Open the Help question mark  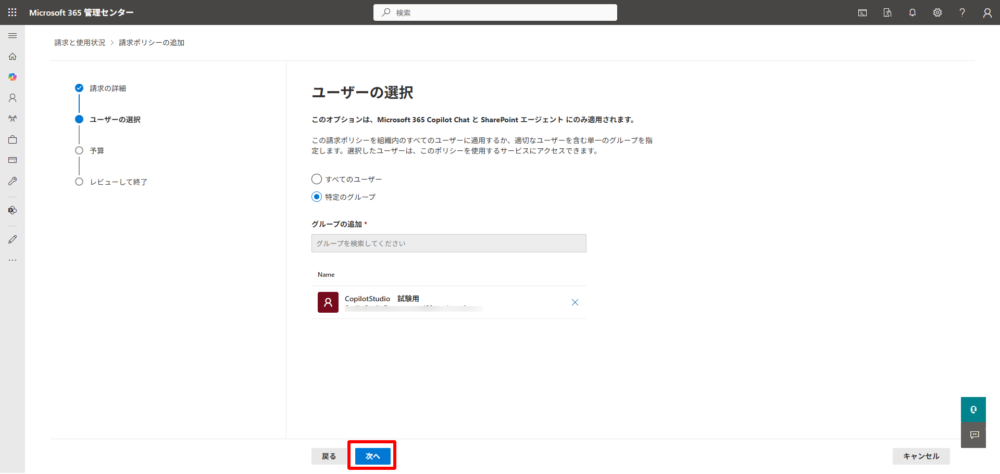pyautogui.click(x=962, y=12)
